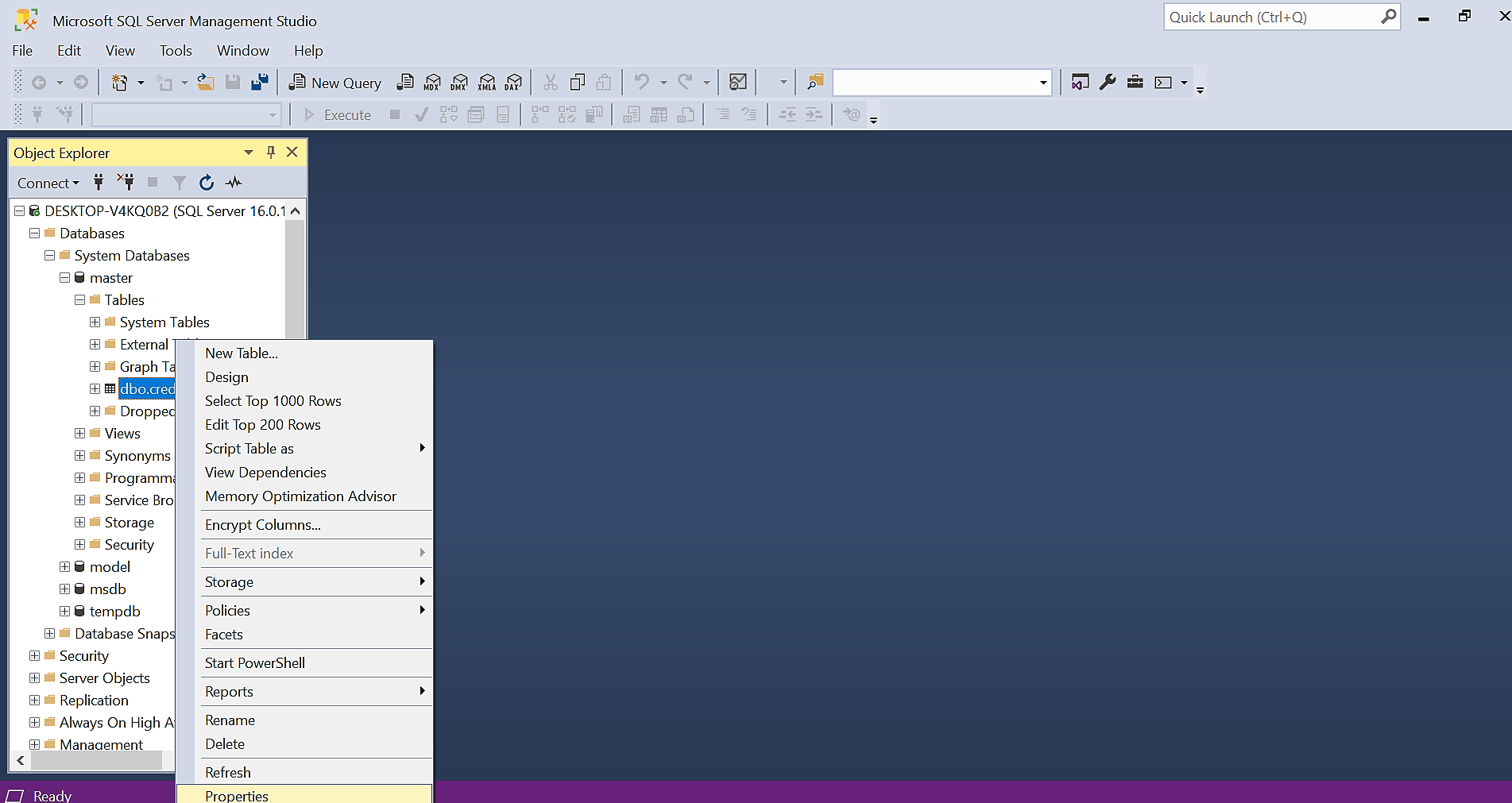Open the Object Explorer window position dropdown

tap(249, 152)
